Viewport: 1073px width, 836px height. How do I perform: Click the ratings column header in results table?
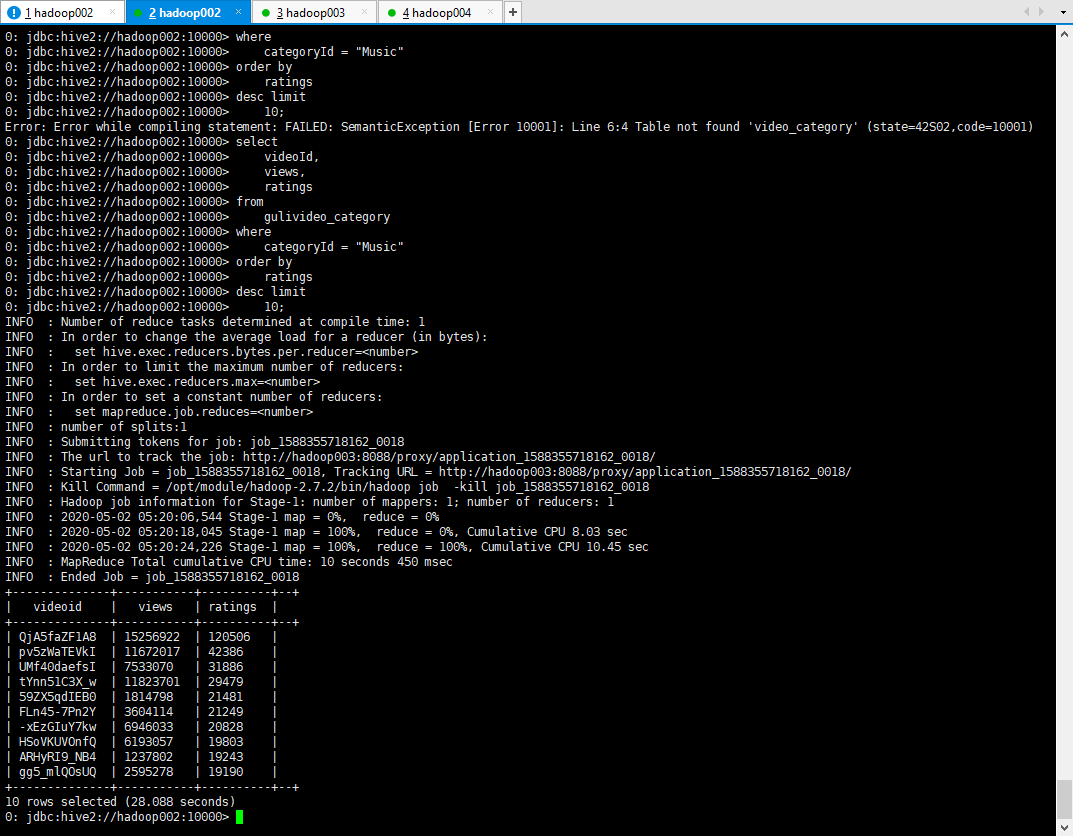(233, 607)
